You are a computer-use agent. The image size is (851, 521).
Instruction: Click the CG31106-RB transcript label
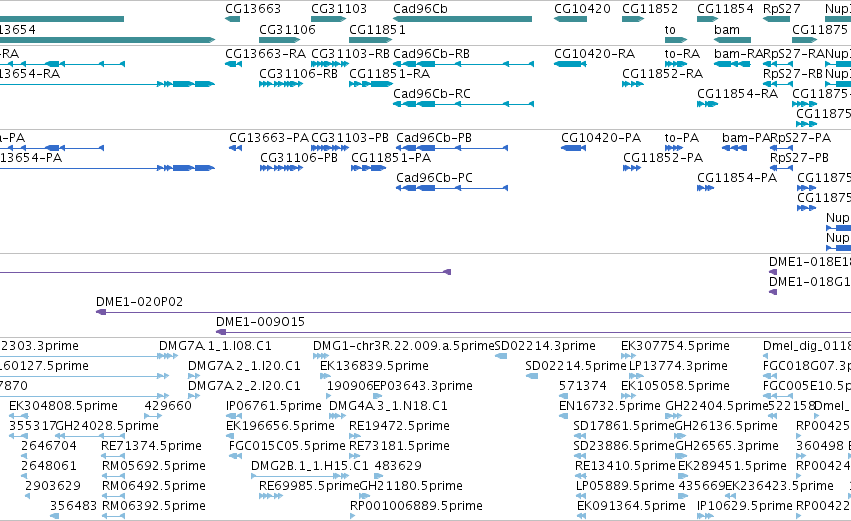pos(299,74)
